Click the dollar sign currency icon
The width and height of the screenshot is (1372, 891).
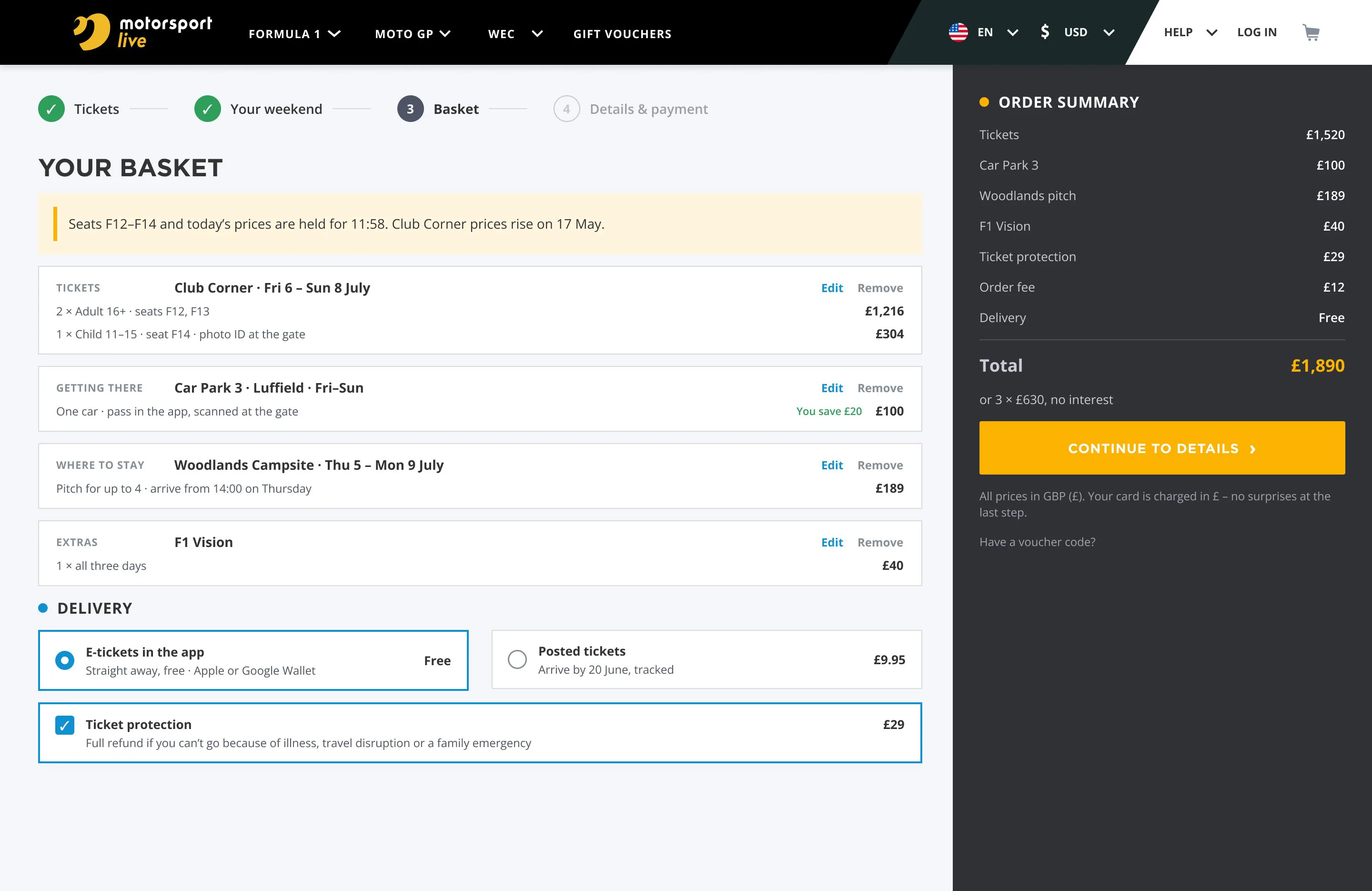click(1045, 32)
